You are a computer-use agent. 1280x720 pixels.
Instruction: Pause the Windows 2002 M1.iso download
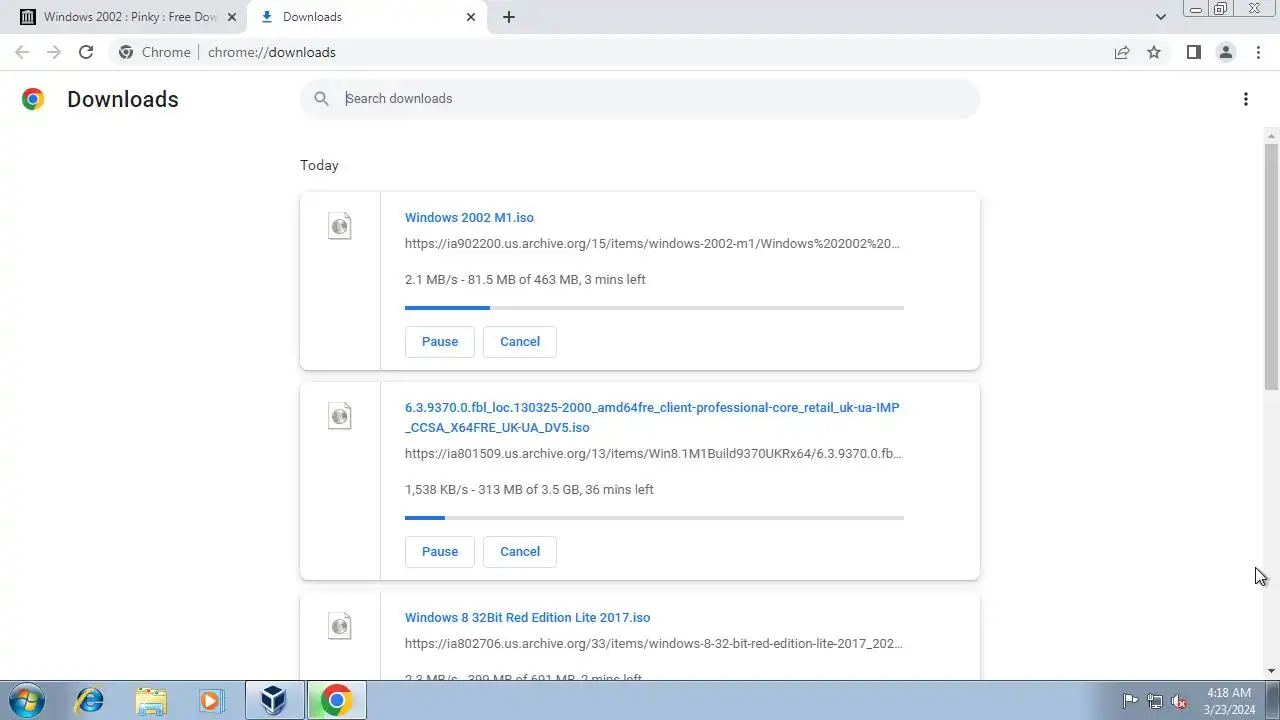point(440,341)
